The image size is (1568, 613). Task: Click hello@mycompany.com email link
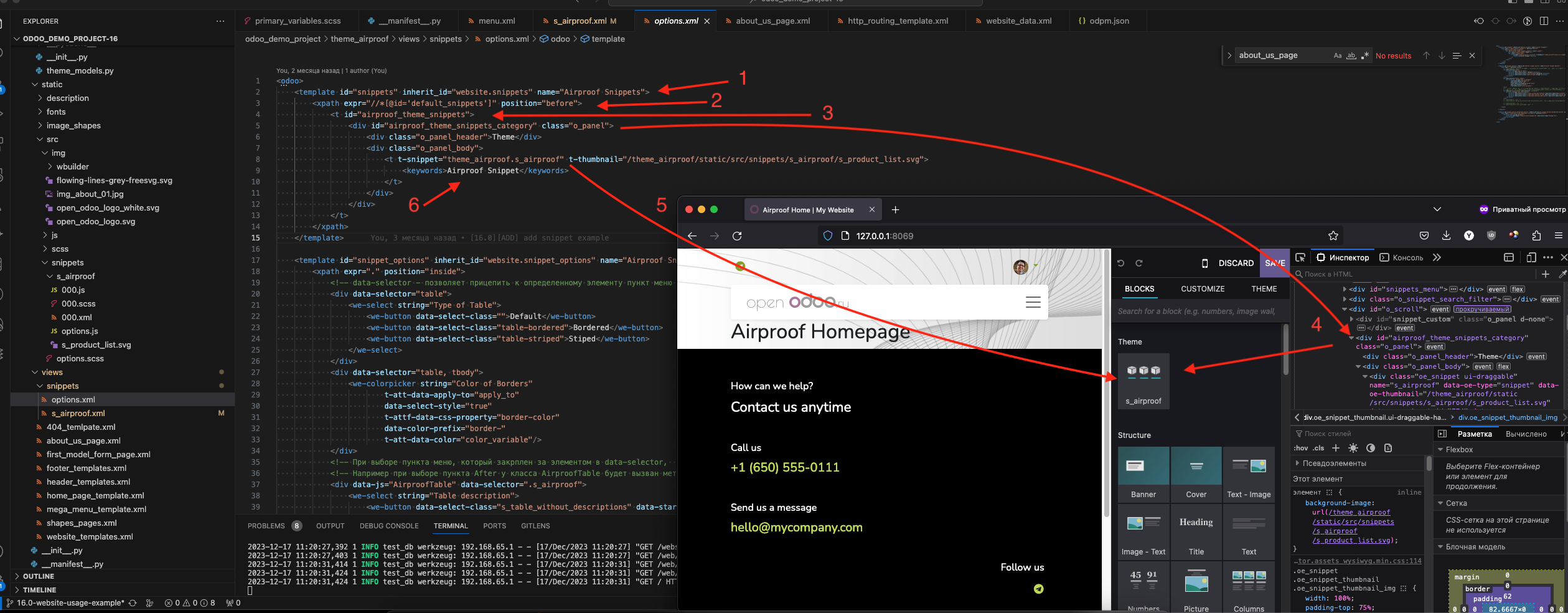[x=796, y=527]
